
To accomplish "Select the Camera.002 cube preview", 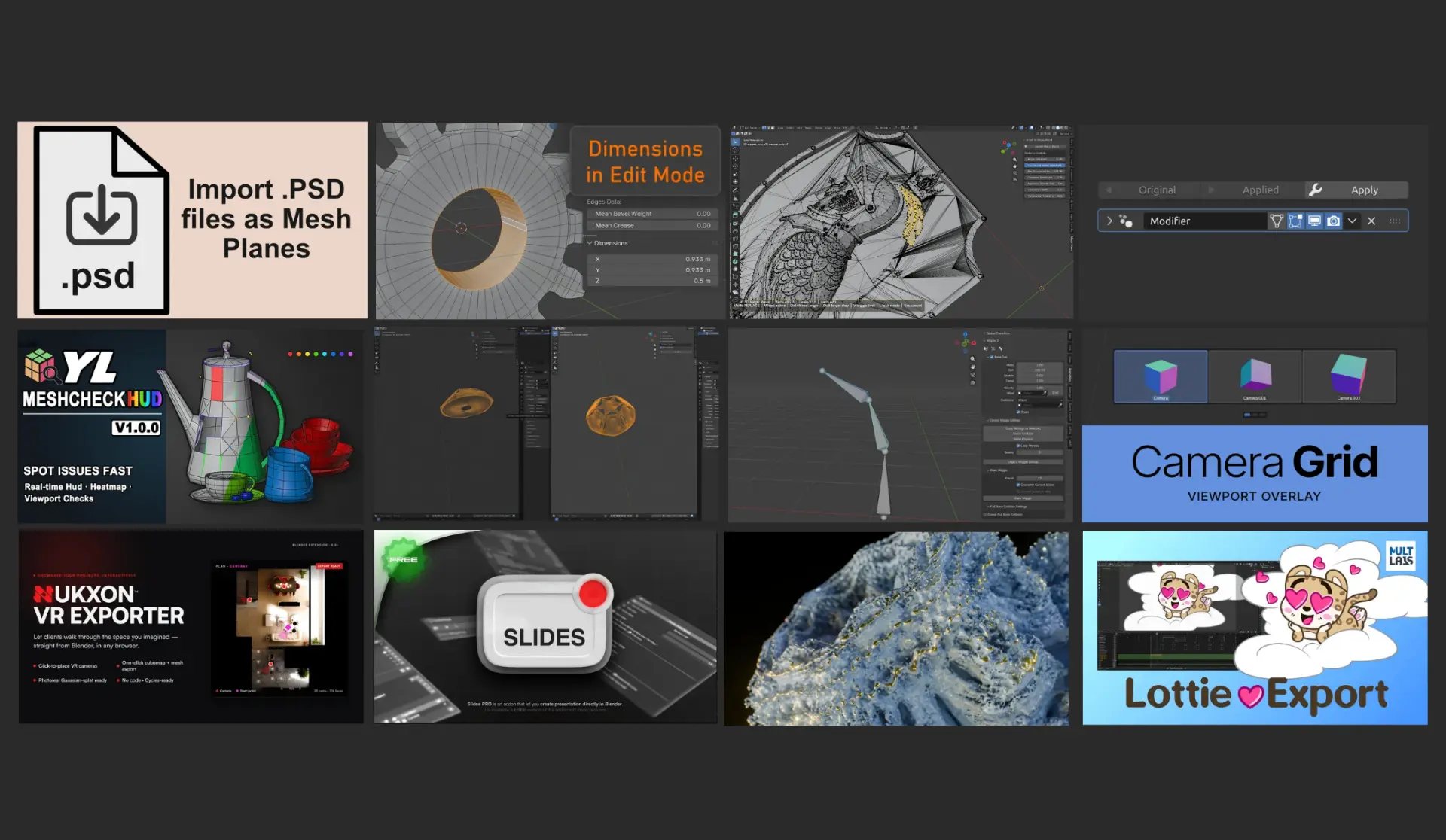I will (x=1349, y=376).
